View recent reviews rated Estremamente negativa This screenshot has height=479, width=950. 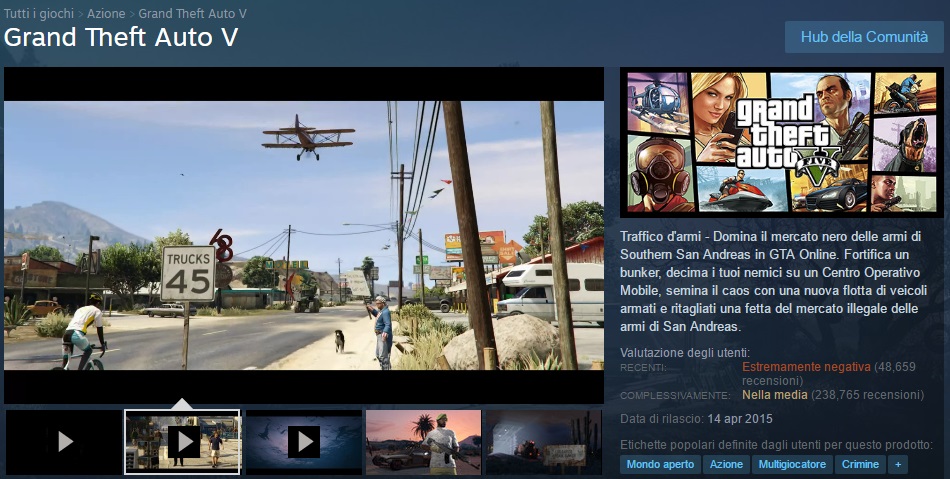(806, 367)
